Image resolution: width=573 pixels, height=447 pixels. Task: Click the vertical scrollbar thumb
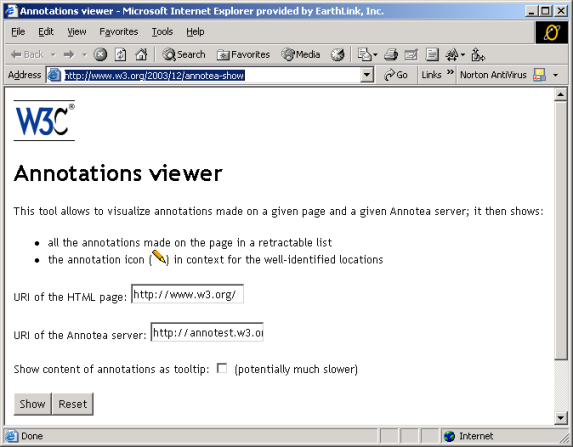coord(560,231)
